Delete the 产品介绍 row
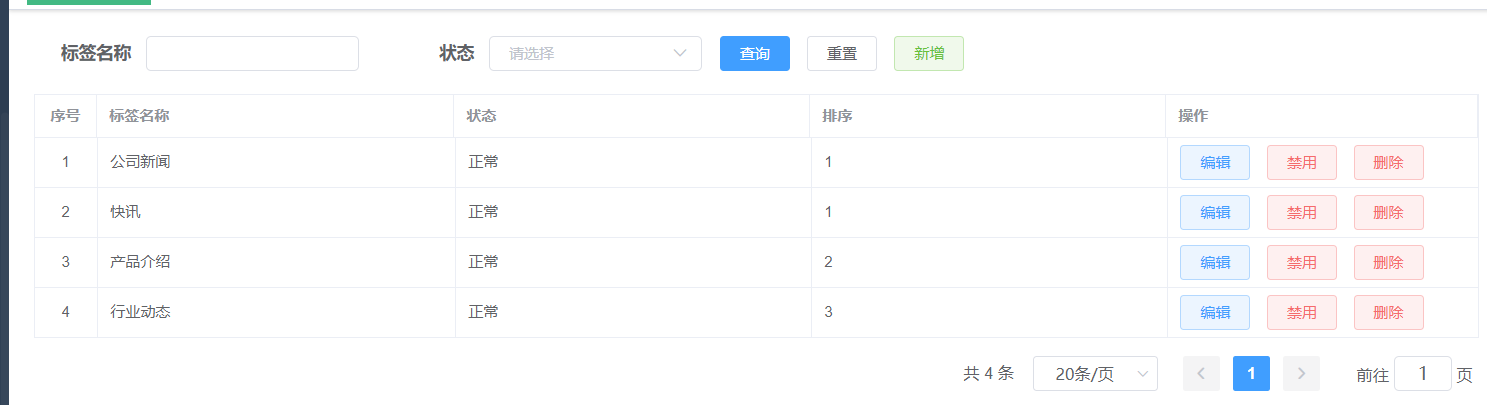The height and width of the screenshot is (405, 1487). [x=1388, y=263]
